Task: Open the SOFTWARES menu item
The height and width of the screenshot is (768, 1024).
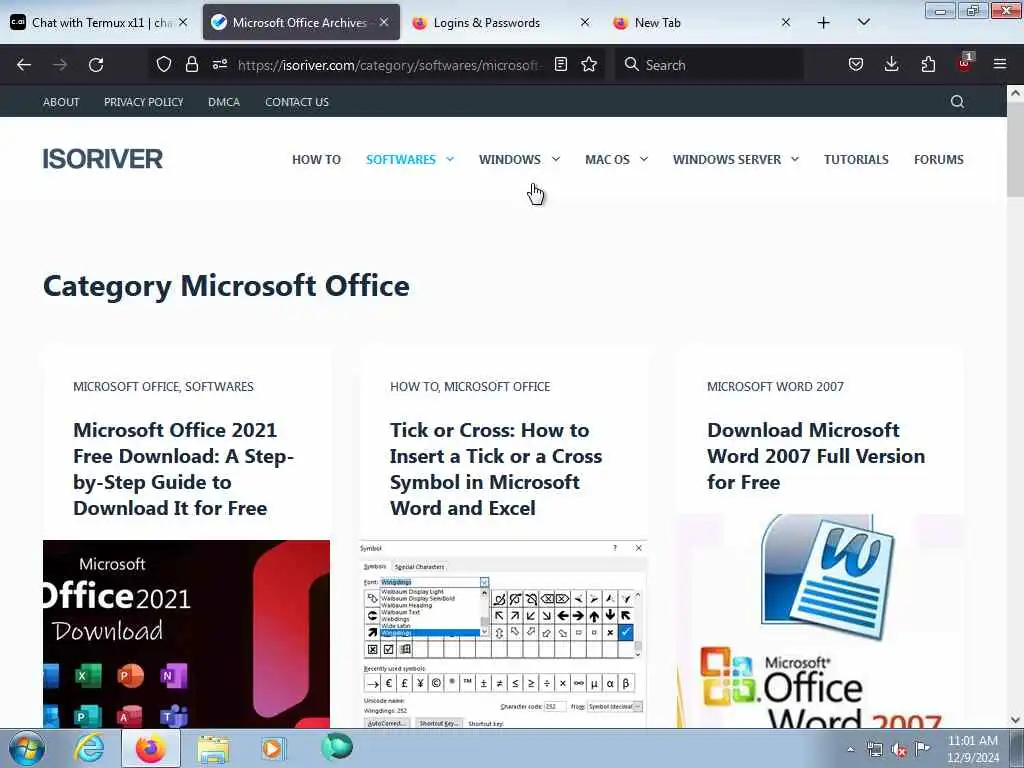Action: point(400,159)
